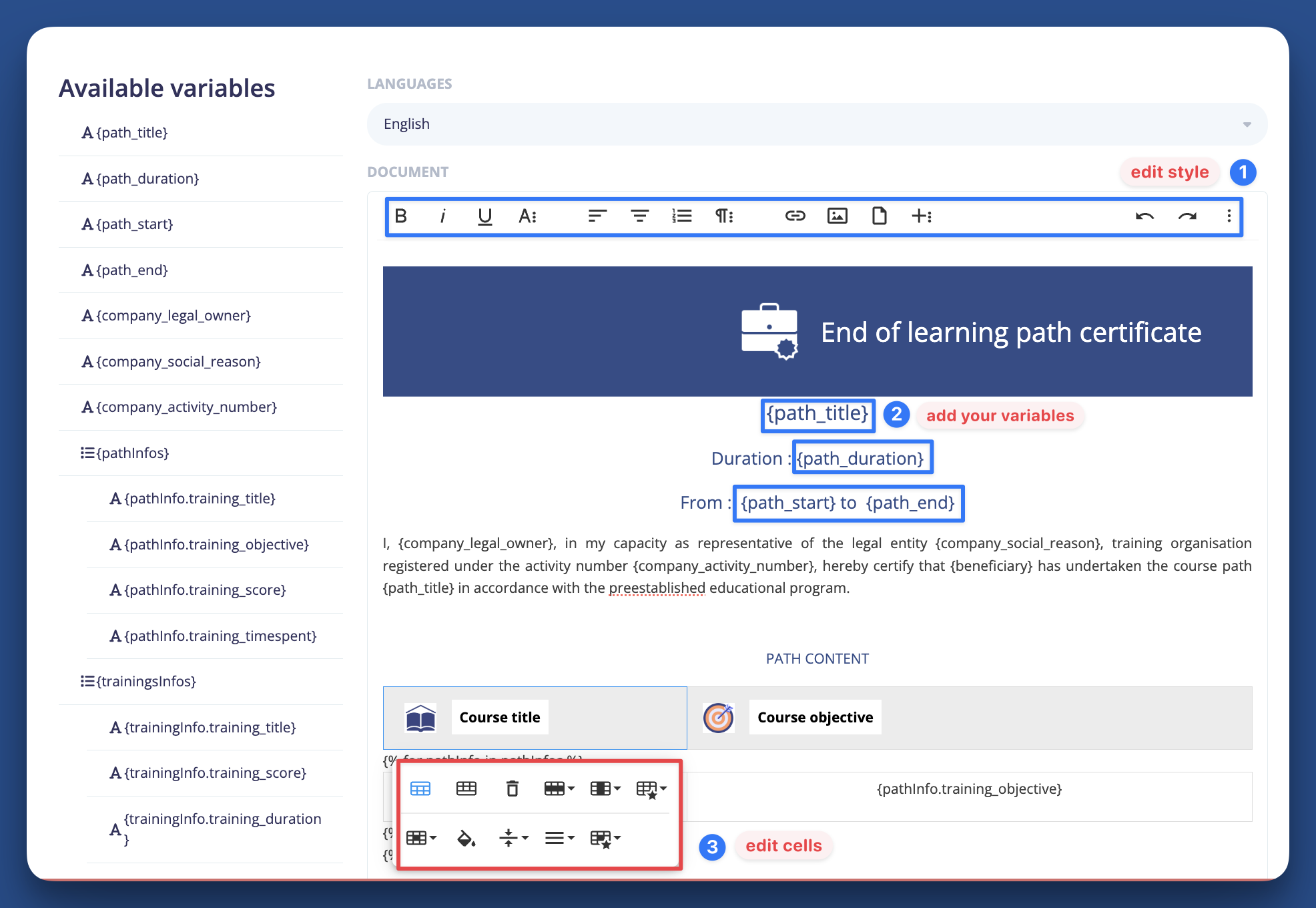The width and height of the screenshot is (1316, 908).
Task: Click the delete table trash icon
Action: 512,788
